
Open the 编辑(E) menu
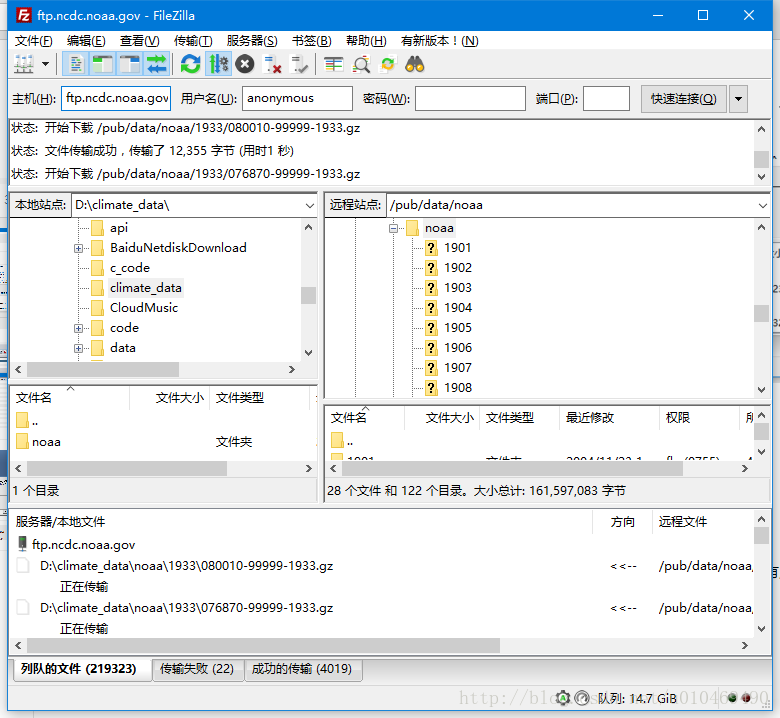click(x=86, y=41)
